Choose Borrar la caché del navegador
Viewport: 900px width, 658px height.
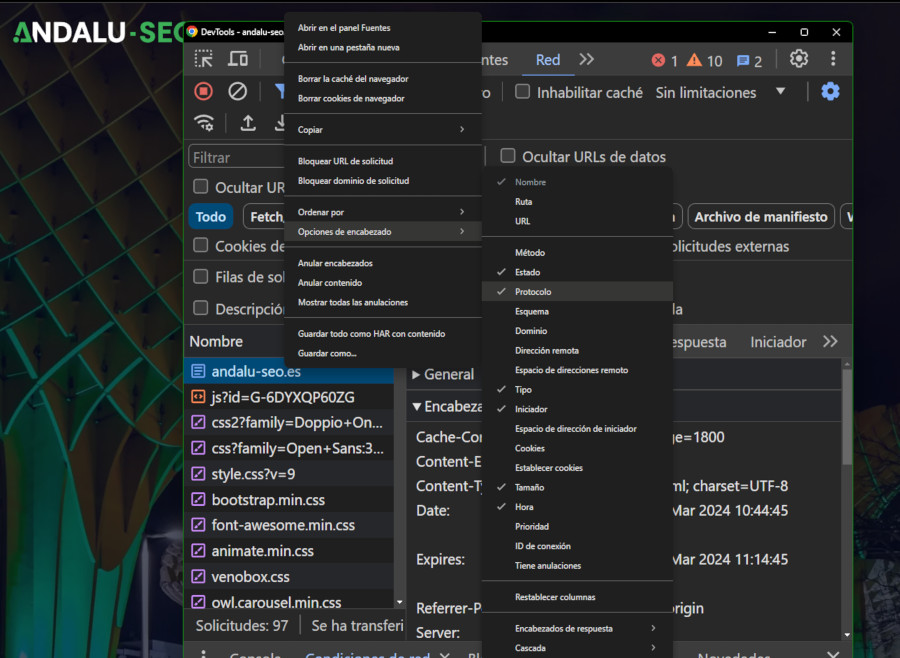pyautogui.click(x=353, y=78)
